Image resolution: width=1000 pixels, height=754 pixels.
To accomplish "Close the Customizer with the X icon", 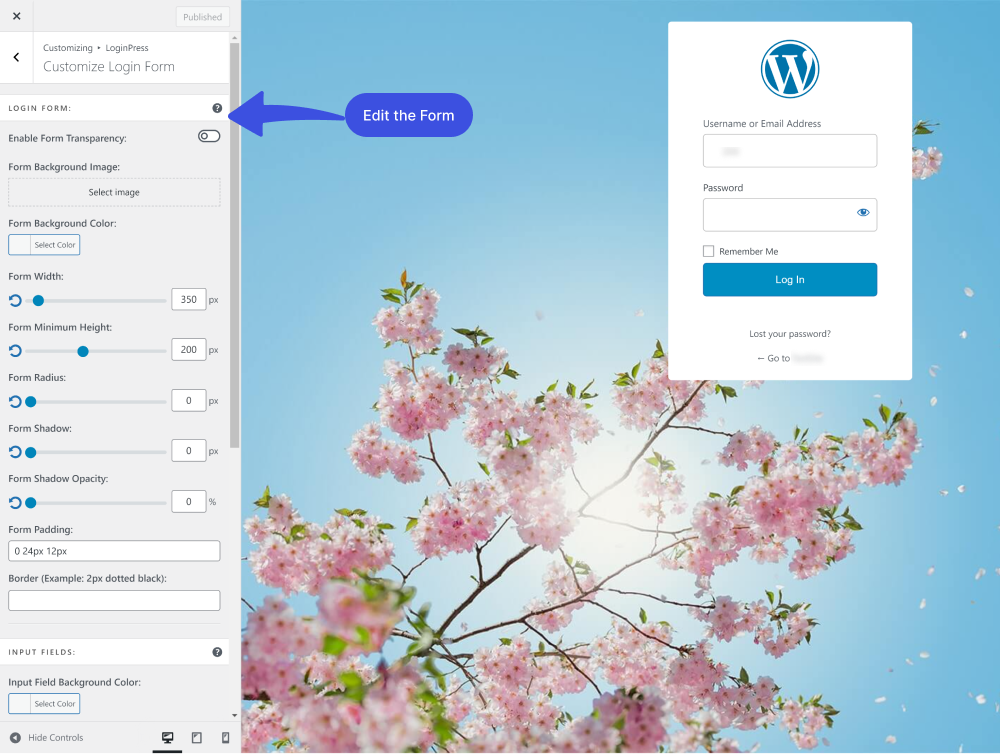I will [17, 16].
